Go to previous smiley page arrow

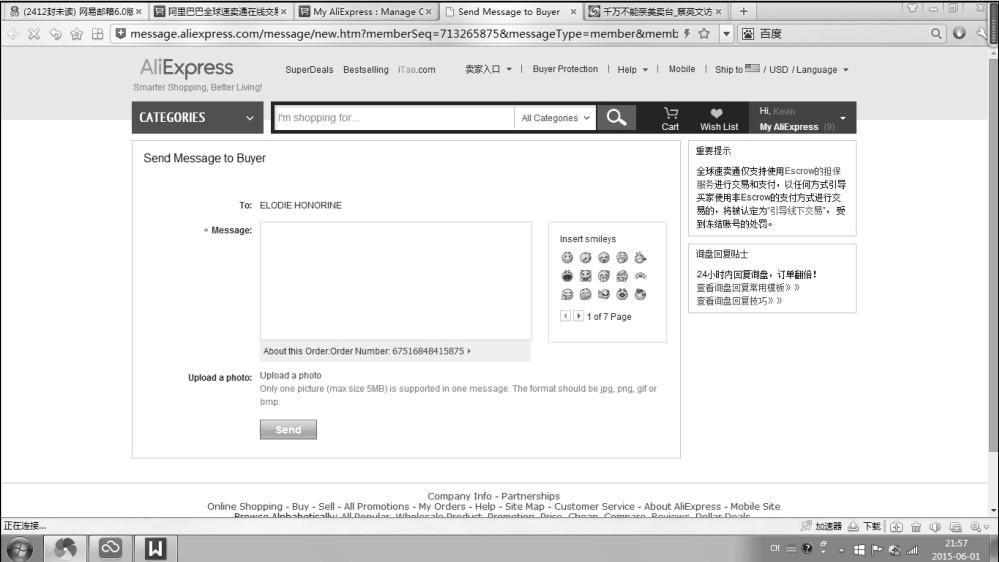tap(565, 316)
